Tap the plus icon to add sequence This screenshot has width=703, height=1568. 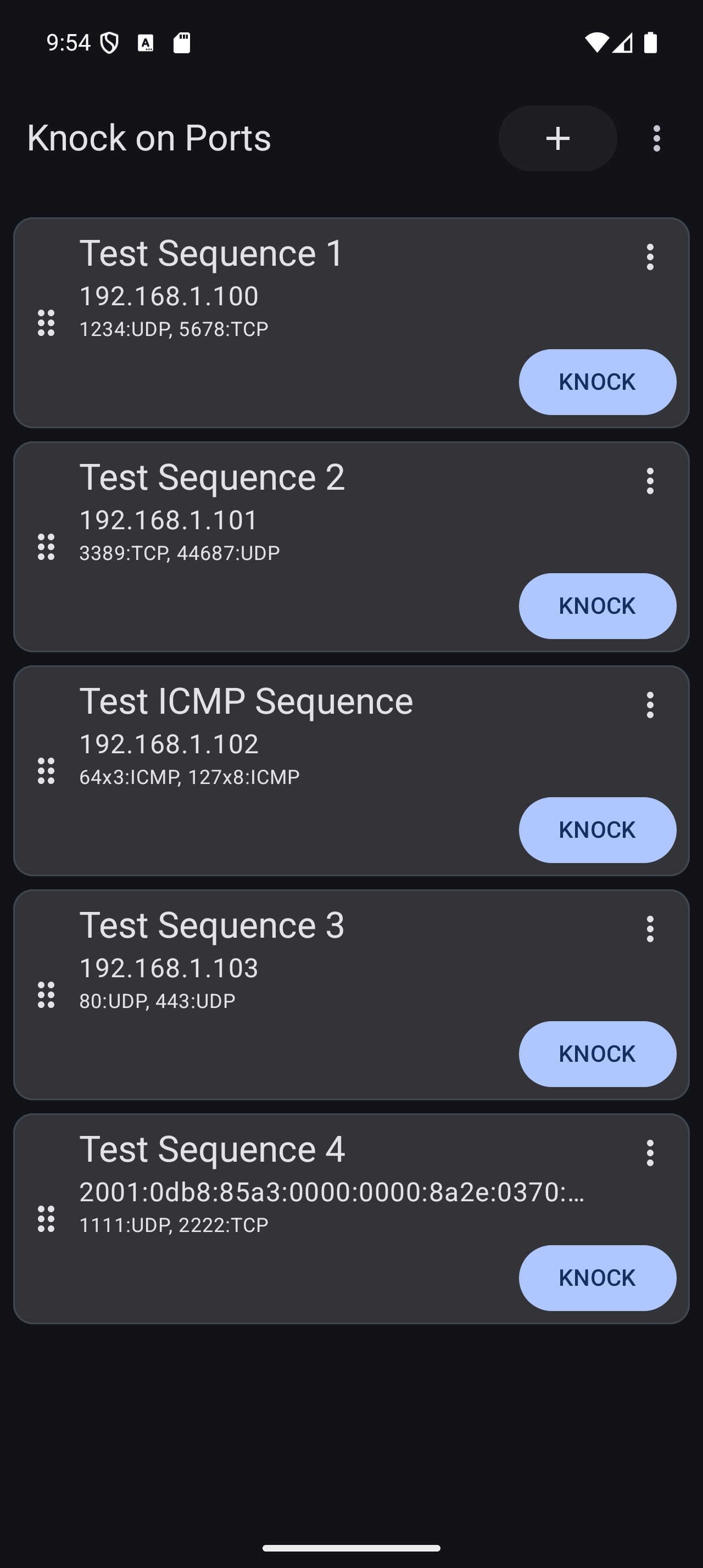557,138
